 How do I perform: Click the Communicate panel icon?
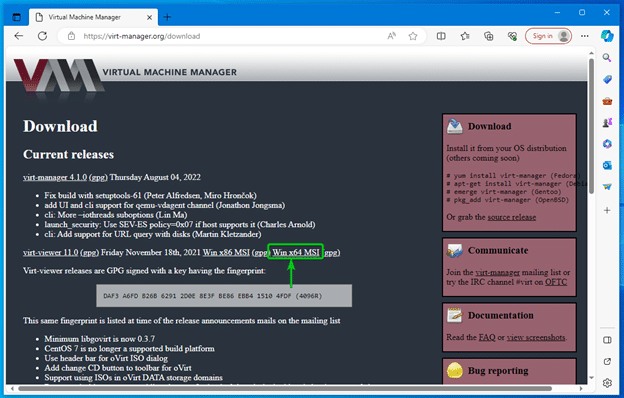coord(454,250)
